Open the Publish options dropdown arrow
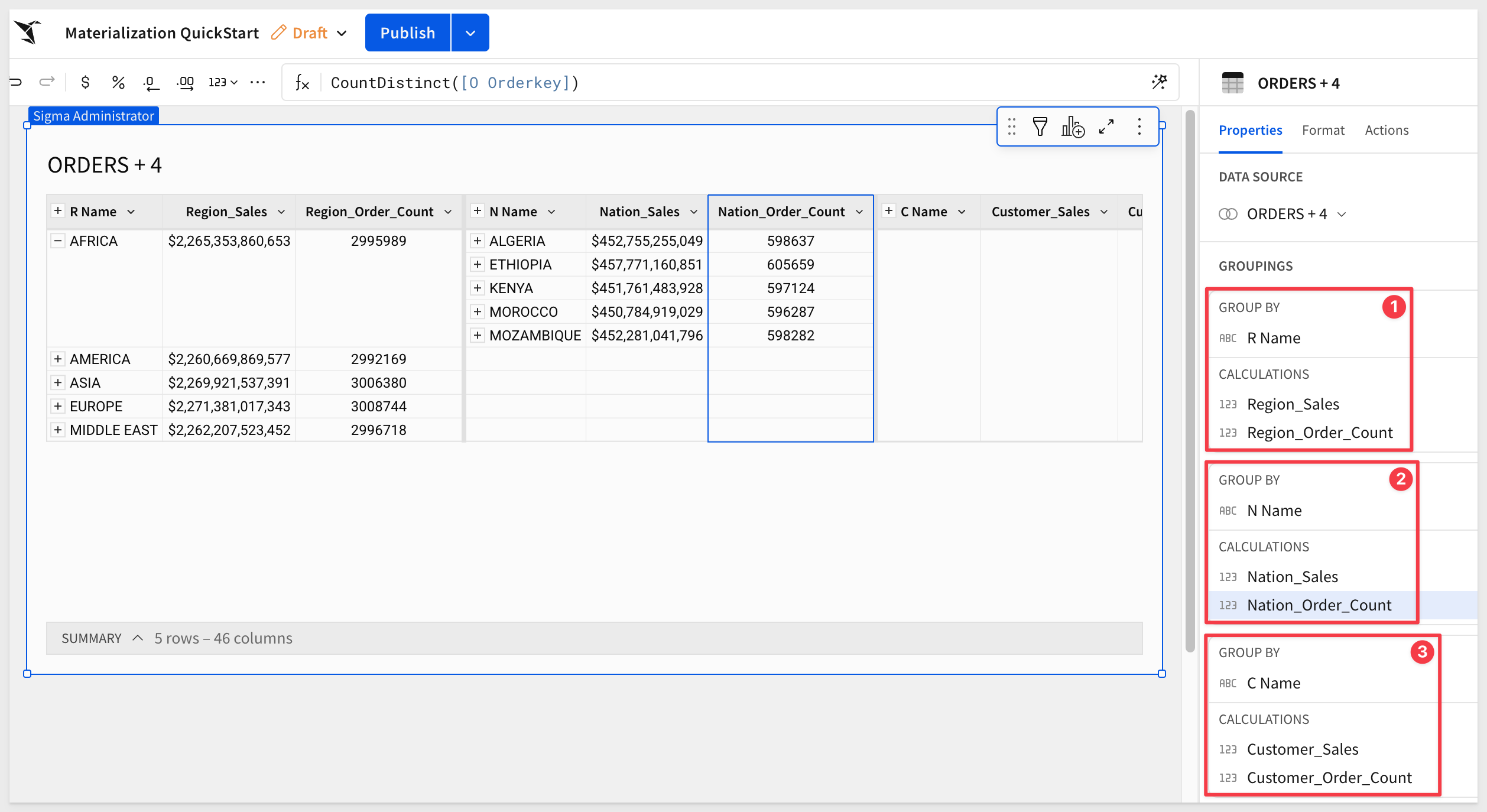1487x812 pixels. pyautogui.click(x=470, y=33)
